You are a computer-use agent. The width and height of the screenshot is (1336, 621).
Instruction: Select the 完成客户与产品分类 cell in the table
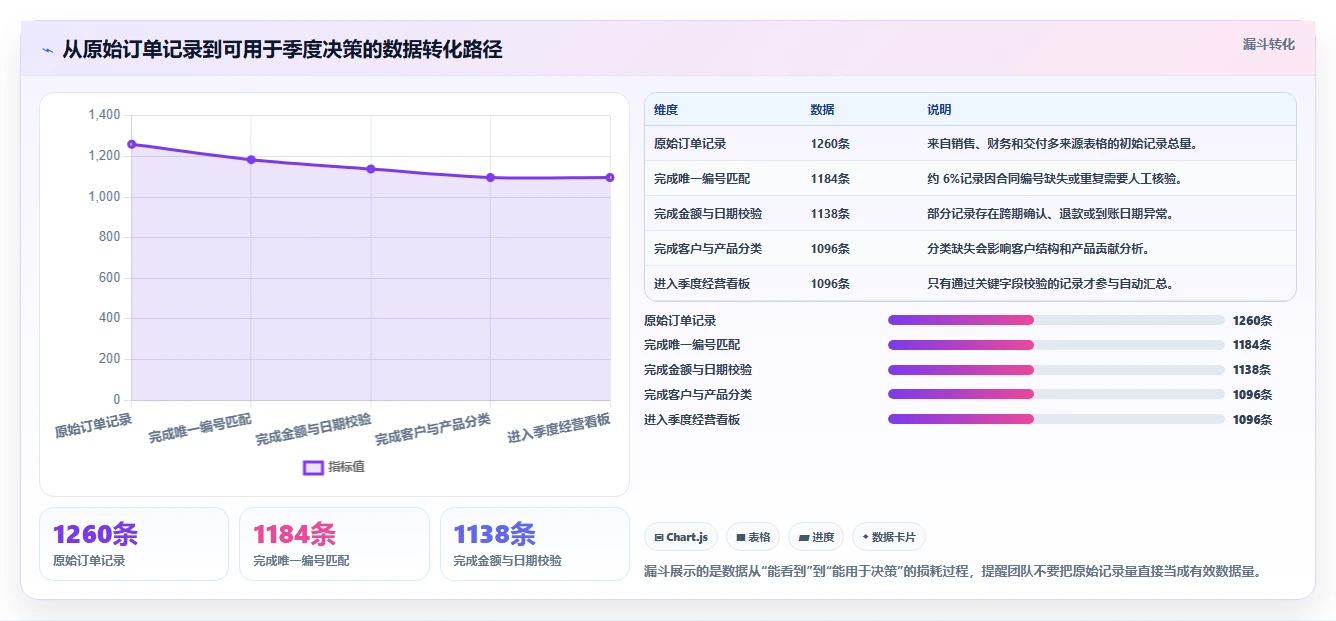coord(708,249)
